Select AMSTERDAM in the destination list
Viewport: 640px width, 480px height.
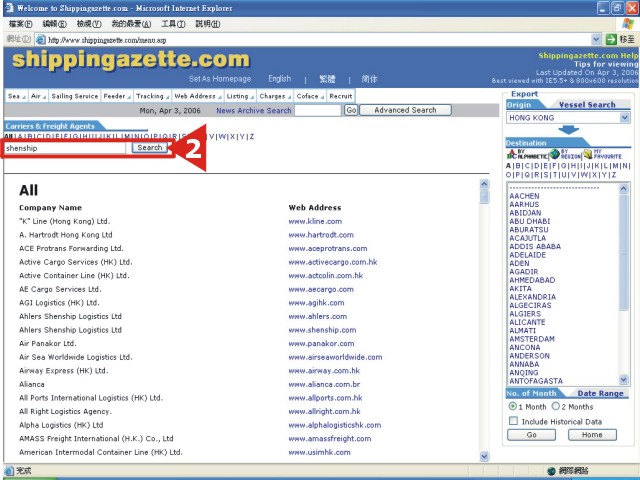point(532,339)
